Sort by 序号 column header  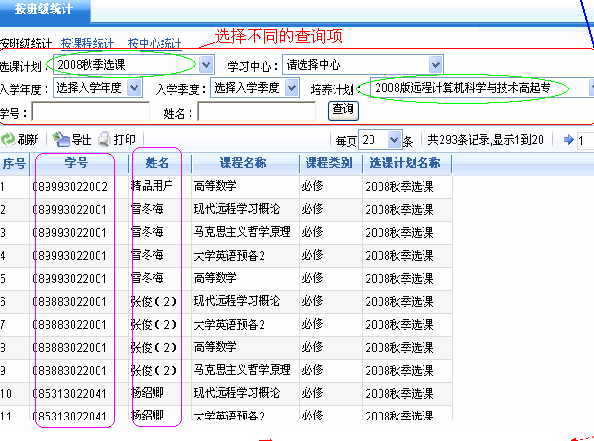(x=14, y=164)
